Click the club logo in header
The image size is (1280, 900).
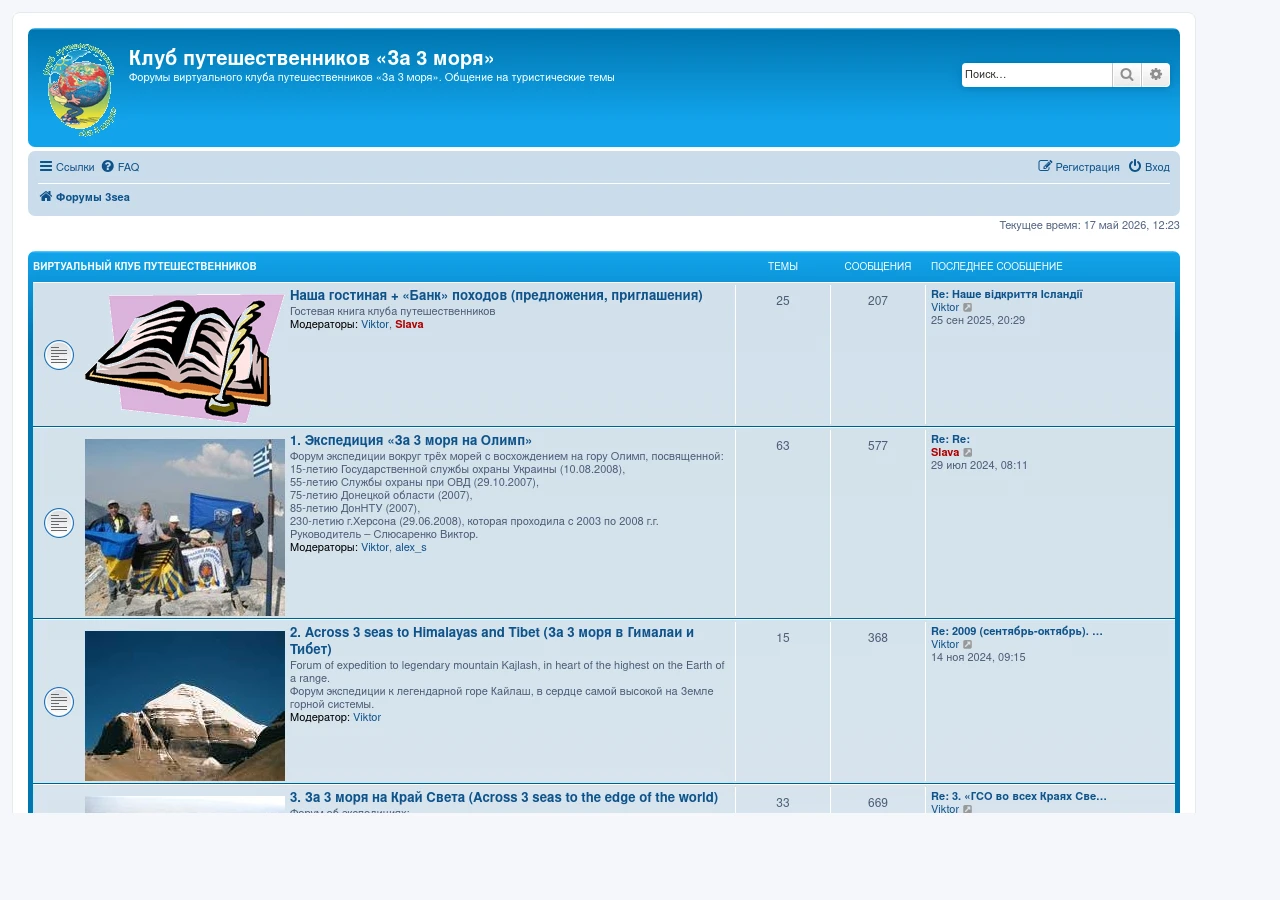point(80,89)
